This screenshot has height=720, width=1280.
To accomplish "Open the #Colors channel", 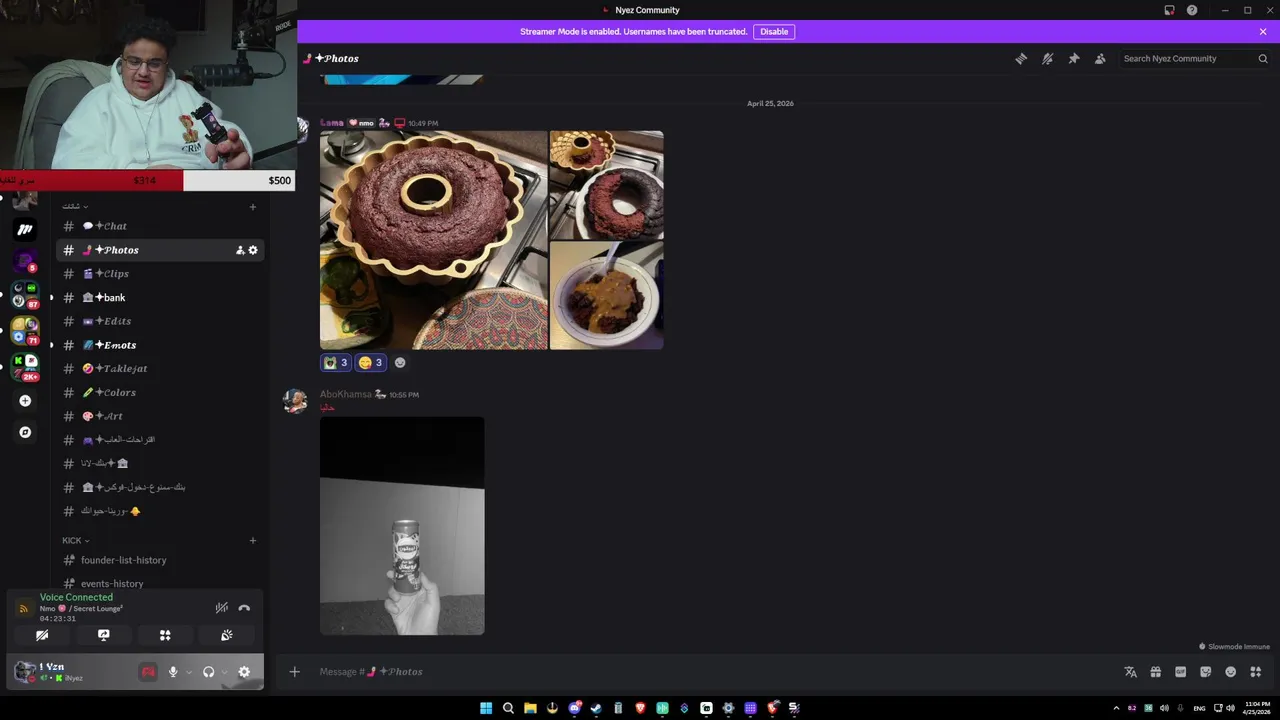I will click(x=160, y=393).
